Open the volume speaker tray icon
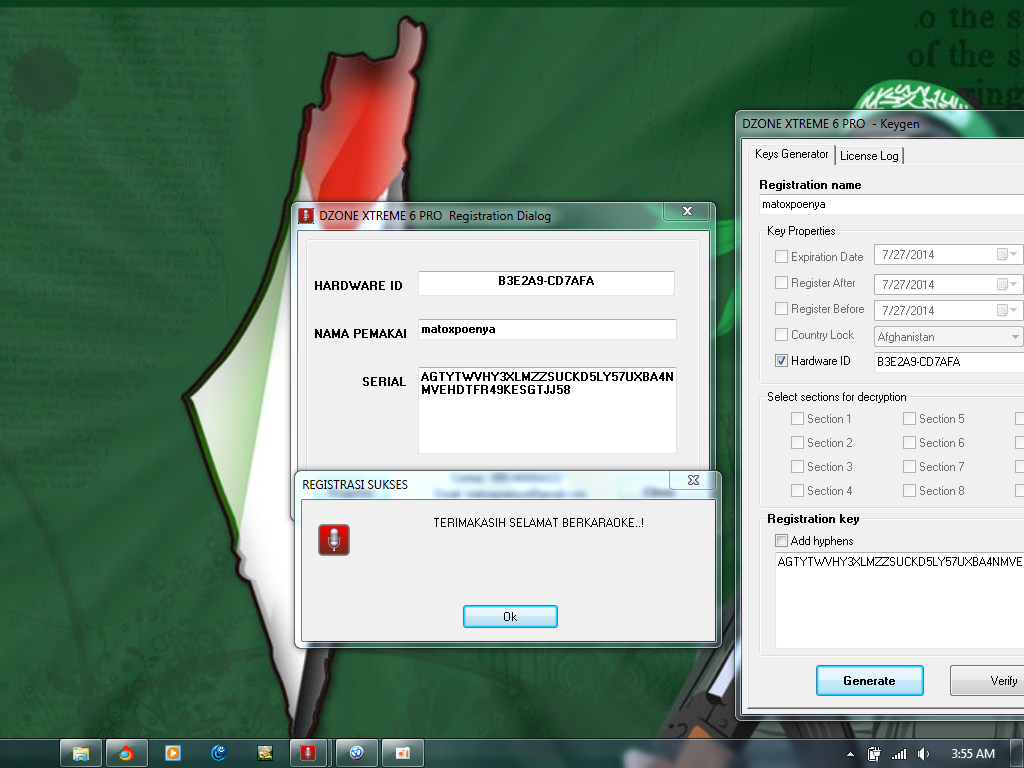Viewport: 1024px width, 768px height. 923,754
